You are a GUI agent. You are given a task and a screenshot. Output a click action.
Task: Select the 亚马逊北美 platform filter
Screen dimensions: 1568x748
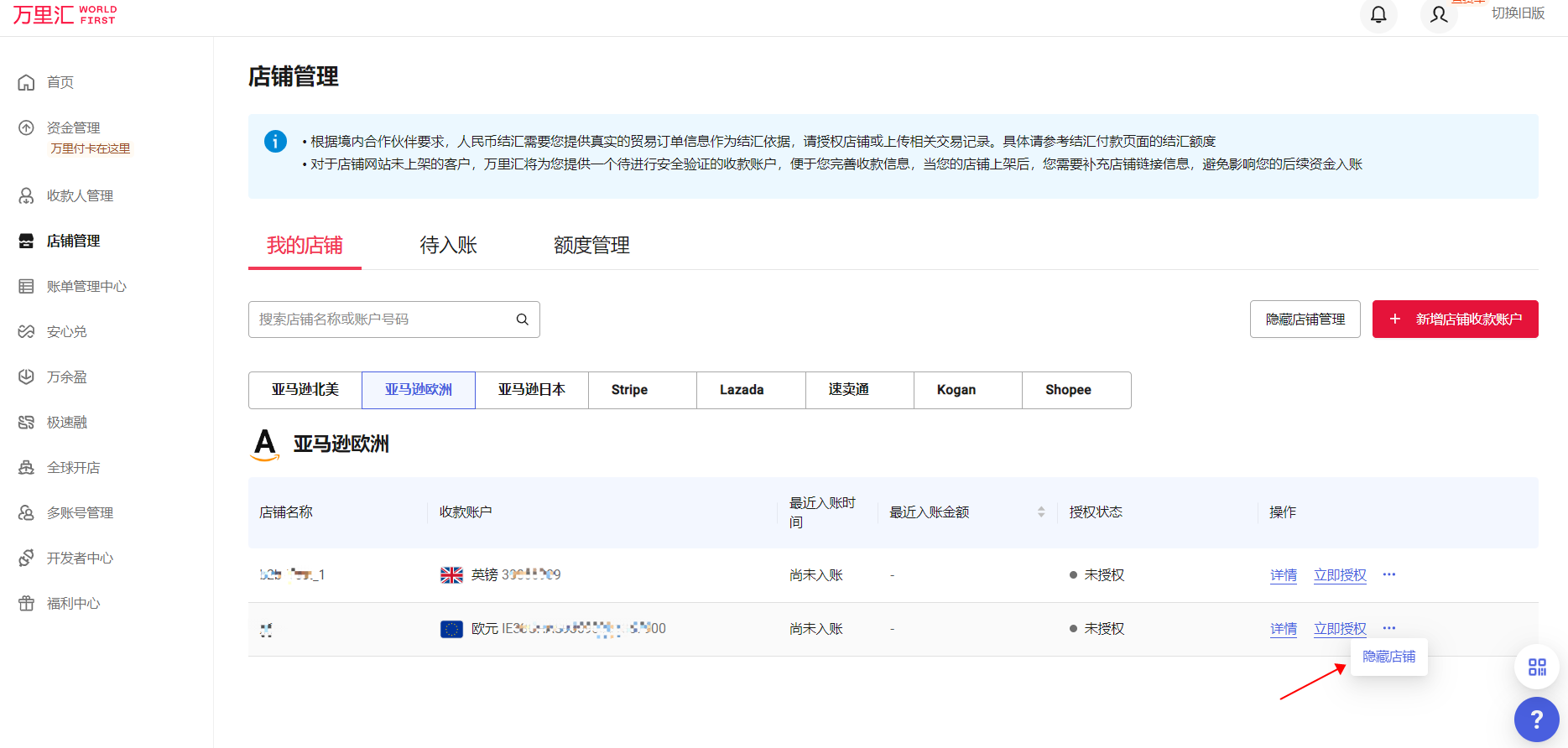pos(305,390)
